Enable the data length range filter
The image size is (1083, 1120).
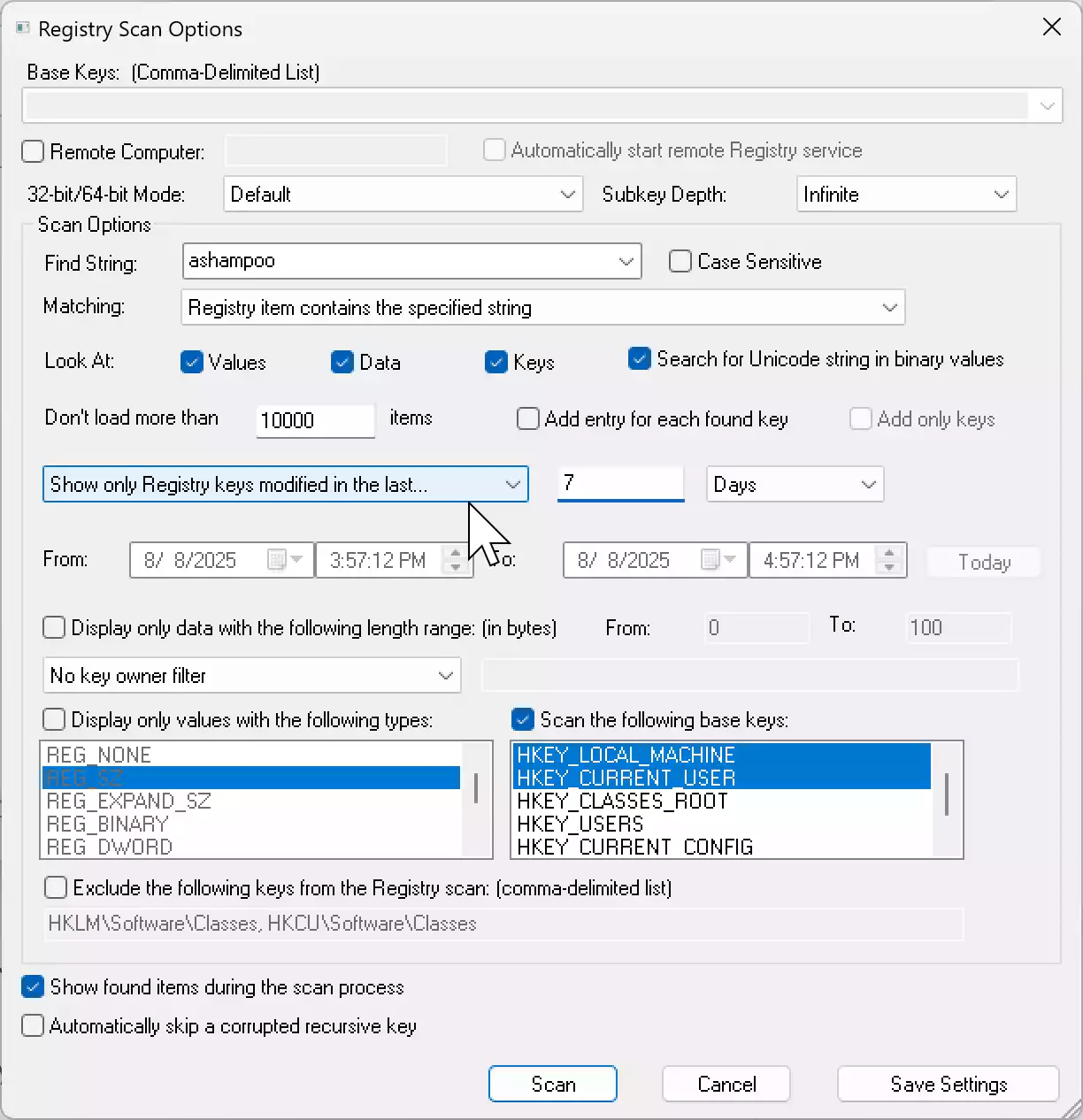tap(54, 627)
